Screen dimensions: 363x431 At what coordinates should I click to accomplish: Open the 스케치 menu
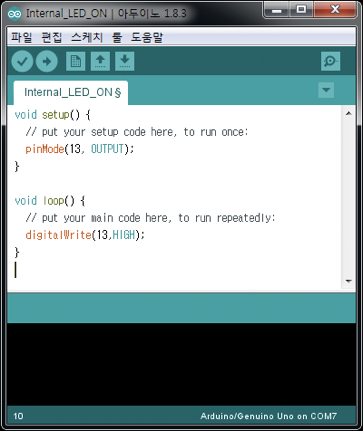[87, 37]
